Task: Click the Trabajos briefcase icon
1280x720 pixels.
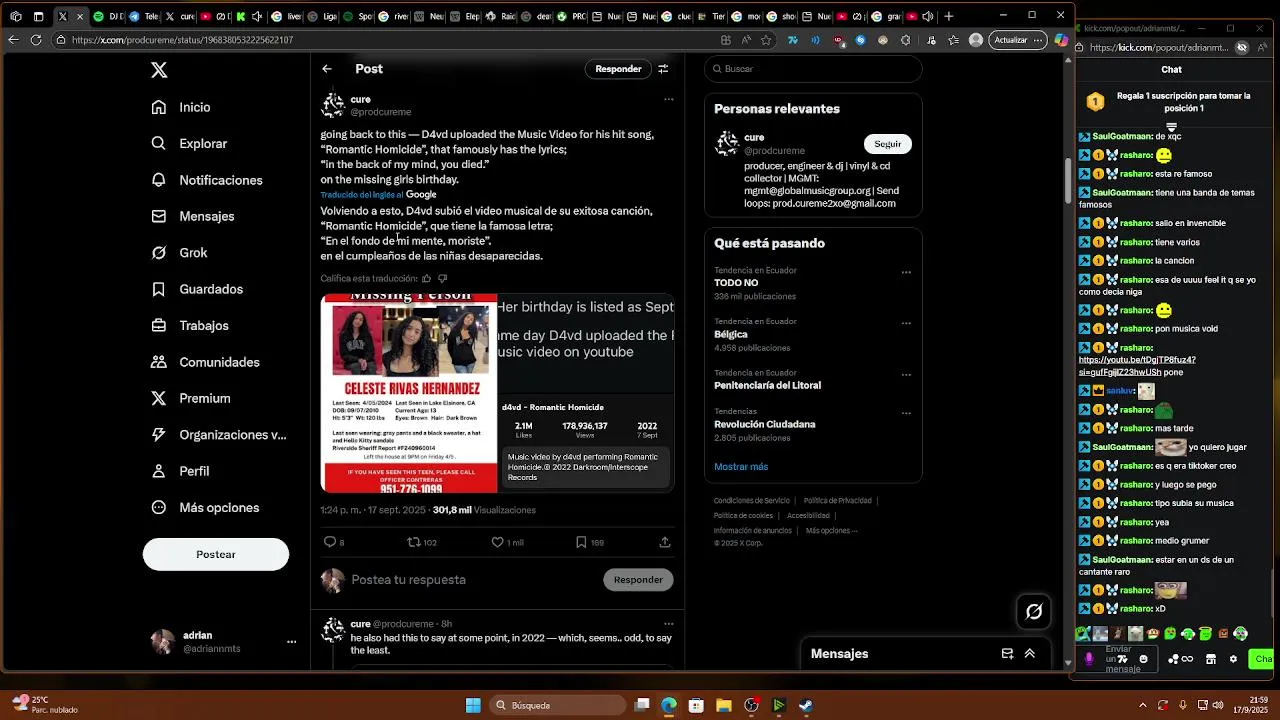Action: tap(159, 325)
